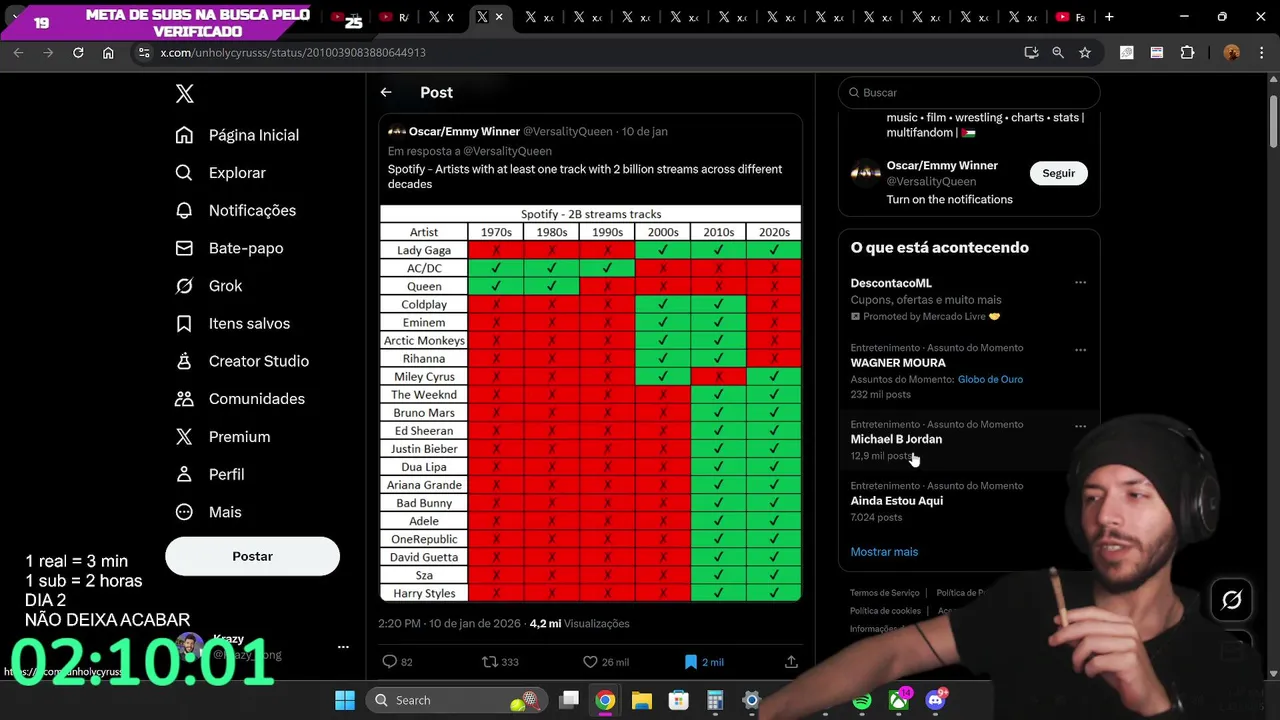Open Termos de Serviço link
Screen dimensions: 1280x720
tap(884, 593)
